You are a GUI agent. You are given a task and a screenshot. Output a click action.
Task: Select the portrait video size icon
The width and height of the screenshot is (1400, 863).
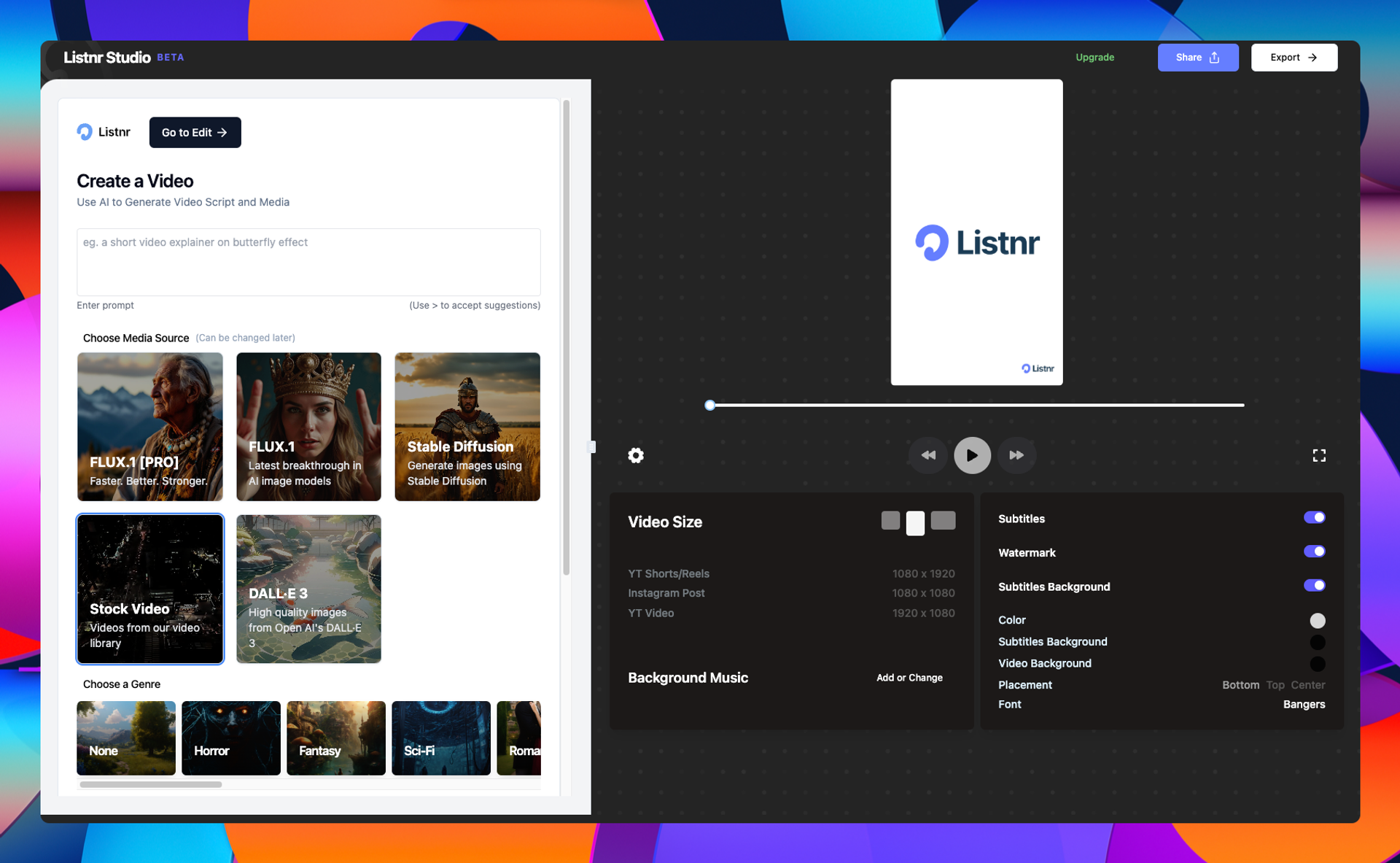click(915, 522)
